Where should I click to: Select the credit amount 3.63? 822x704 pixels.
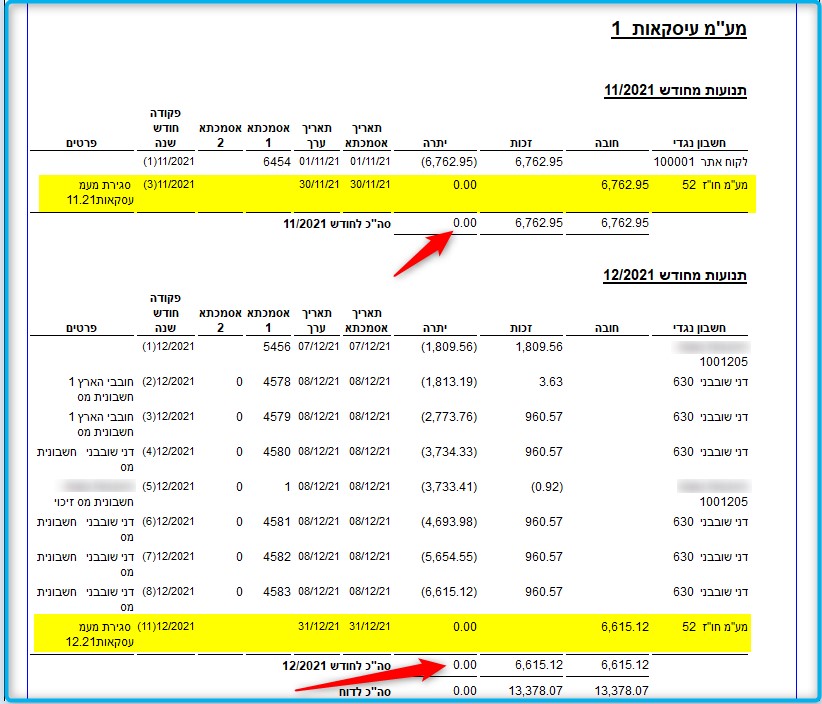coord(550,382)
